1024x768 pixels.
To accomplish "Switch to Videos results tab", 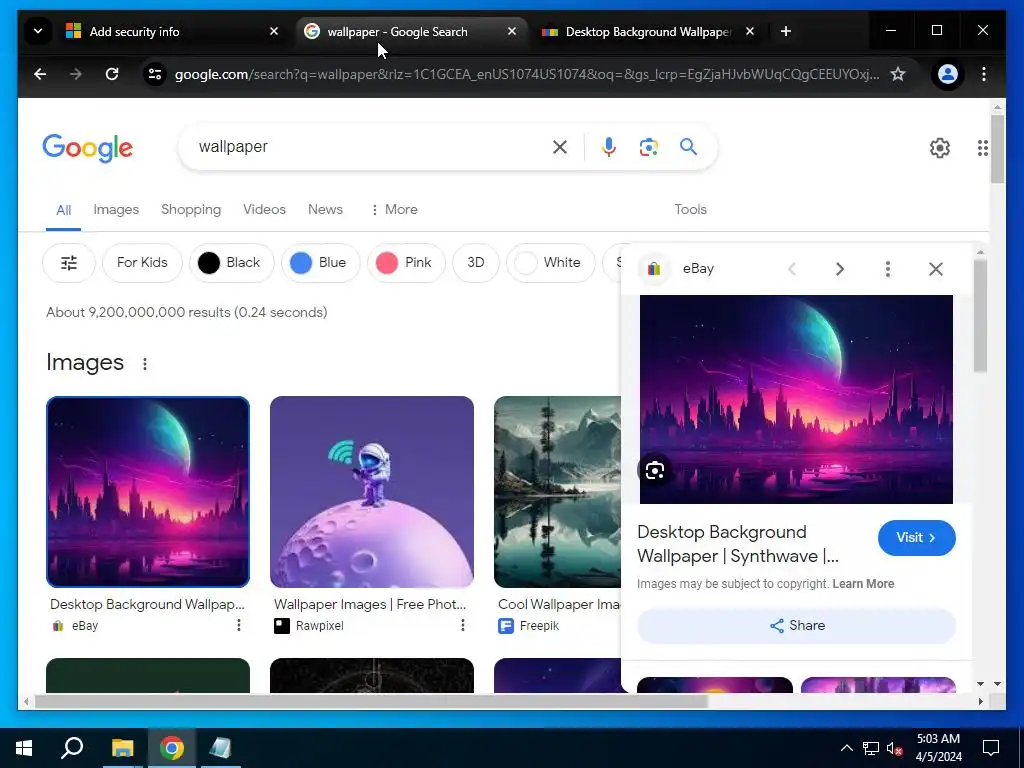I will (x=264, y=210).
